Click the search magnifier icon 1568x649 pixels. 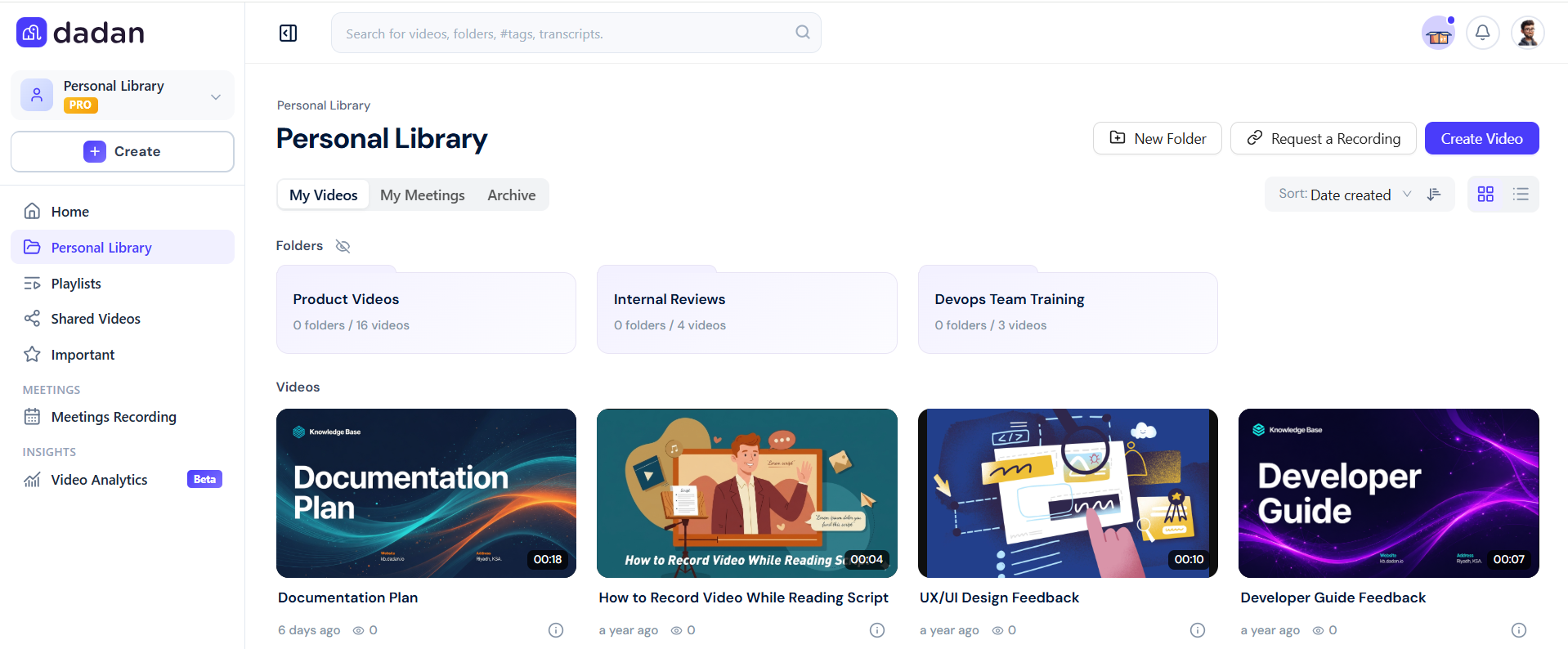(x=803, y=32)
